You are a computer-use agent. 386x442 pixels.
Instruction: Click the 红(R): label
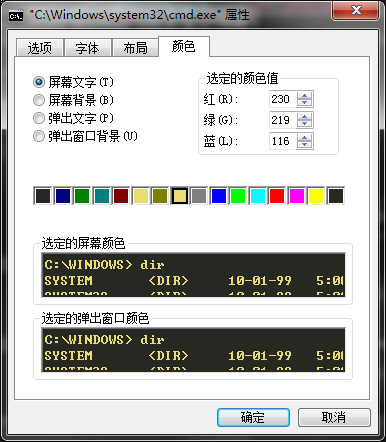pyautogui.click(x=221, y=99)
